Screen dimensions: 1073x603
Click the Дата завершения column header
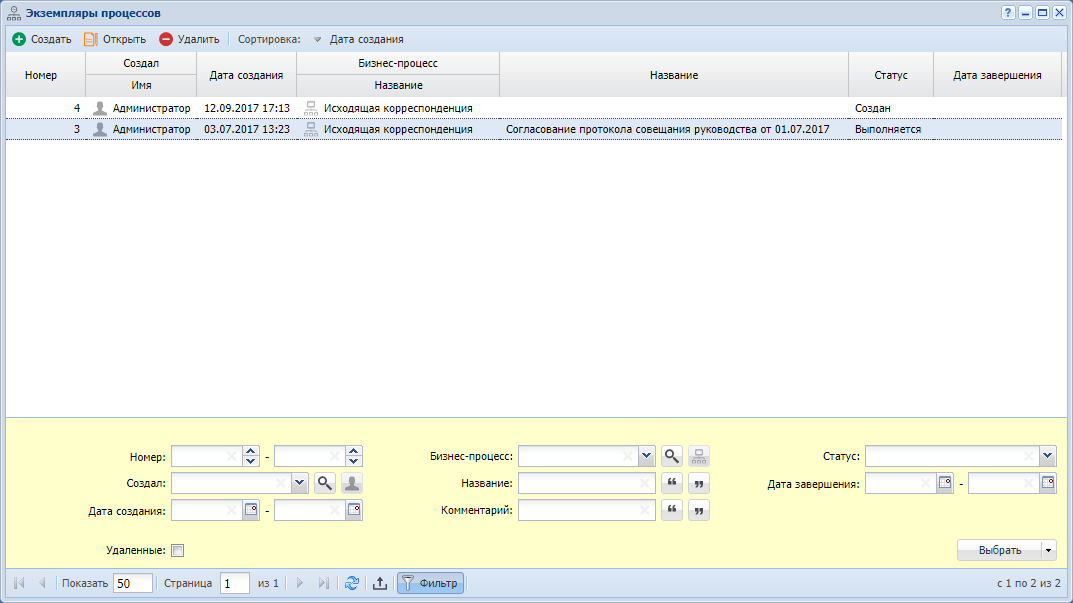[997, 75]
